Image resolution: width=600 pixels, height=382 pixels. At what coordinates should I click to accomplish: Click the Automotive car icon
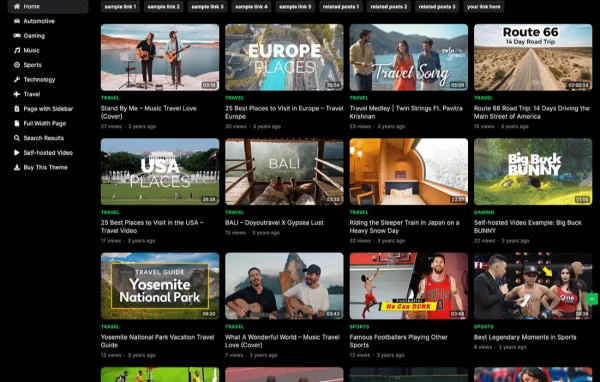tap(17, 21)
